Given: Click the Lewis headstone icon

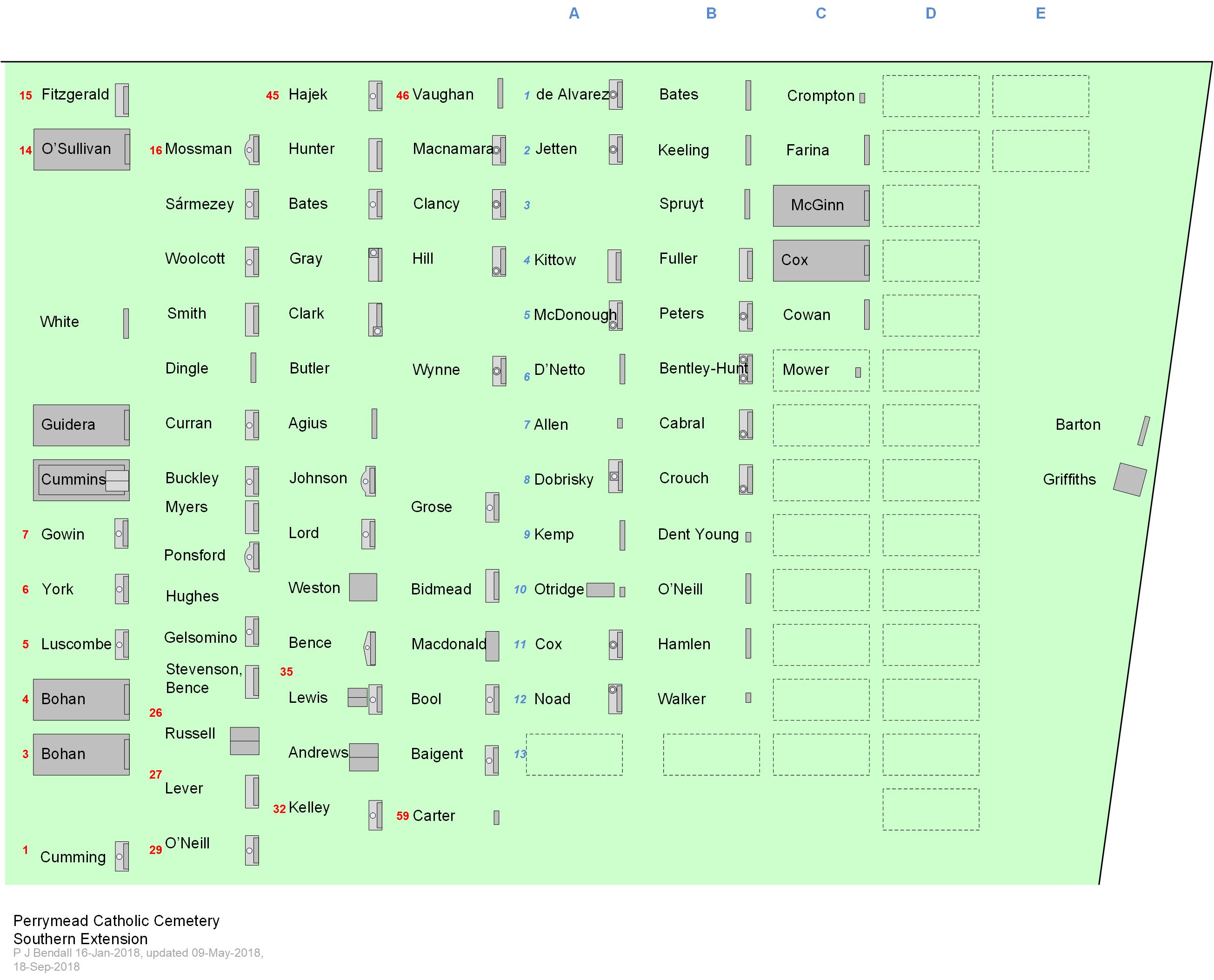Looking at the screenshot, I should [375, 700].
